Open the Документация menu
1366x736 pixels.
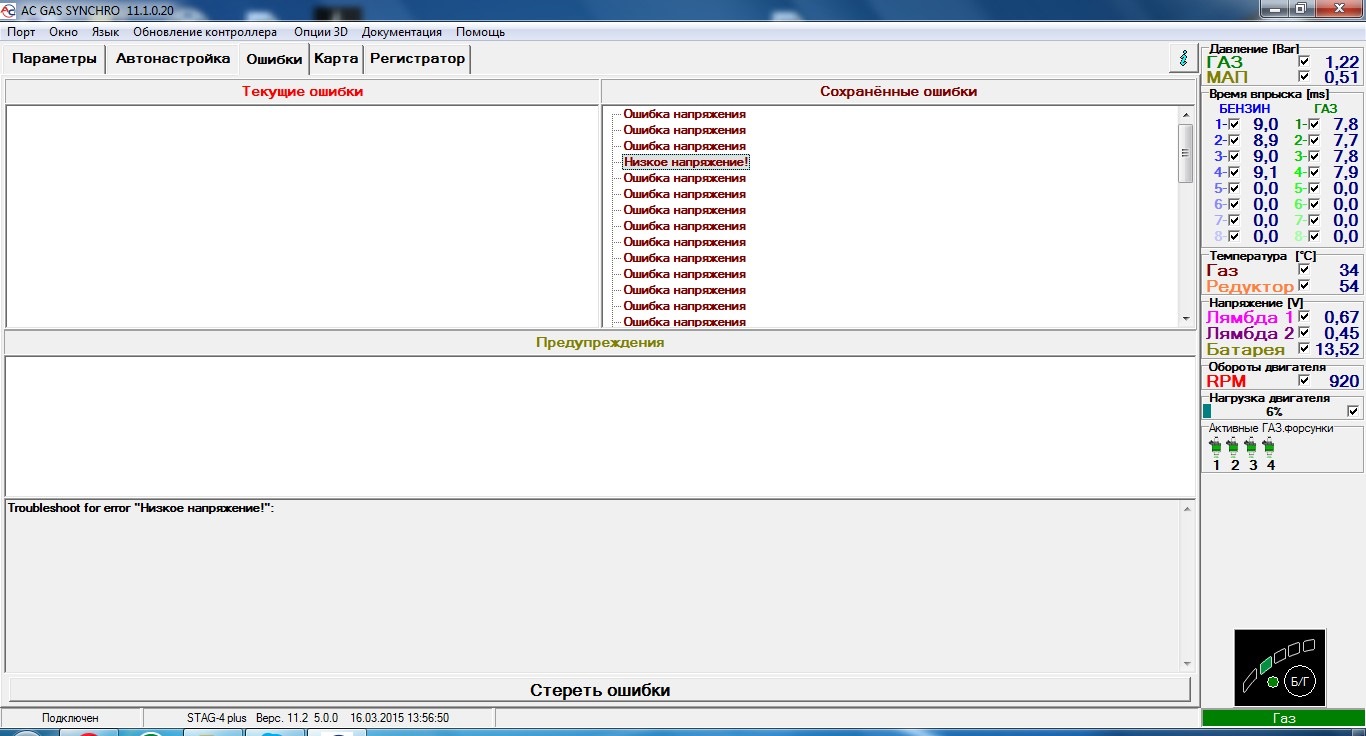[402, 32]
